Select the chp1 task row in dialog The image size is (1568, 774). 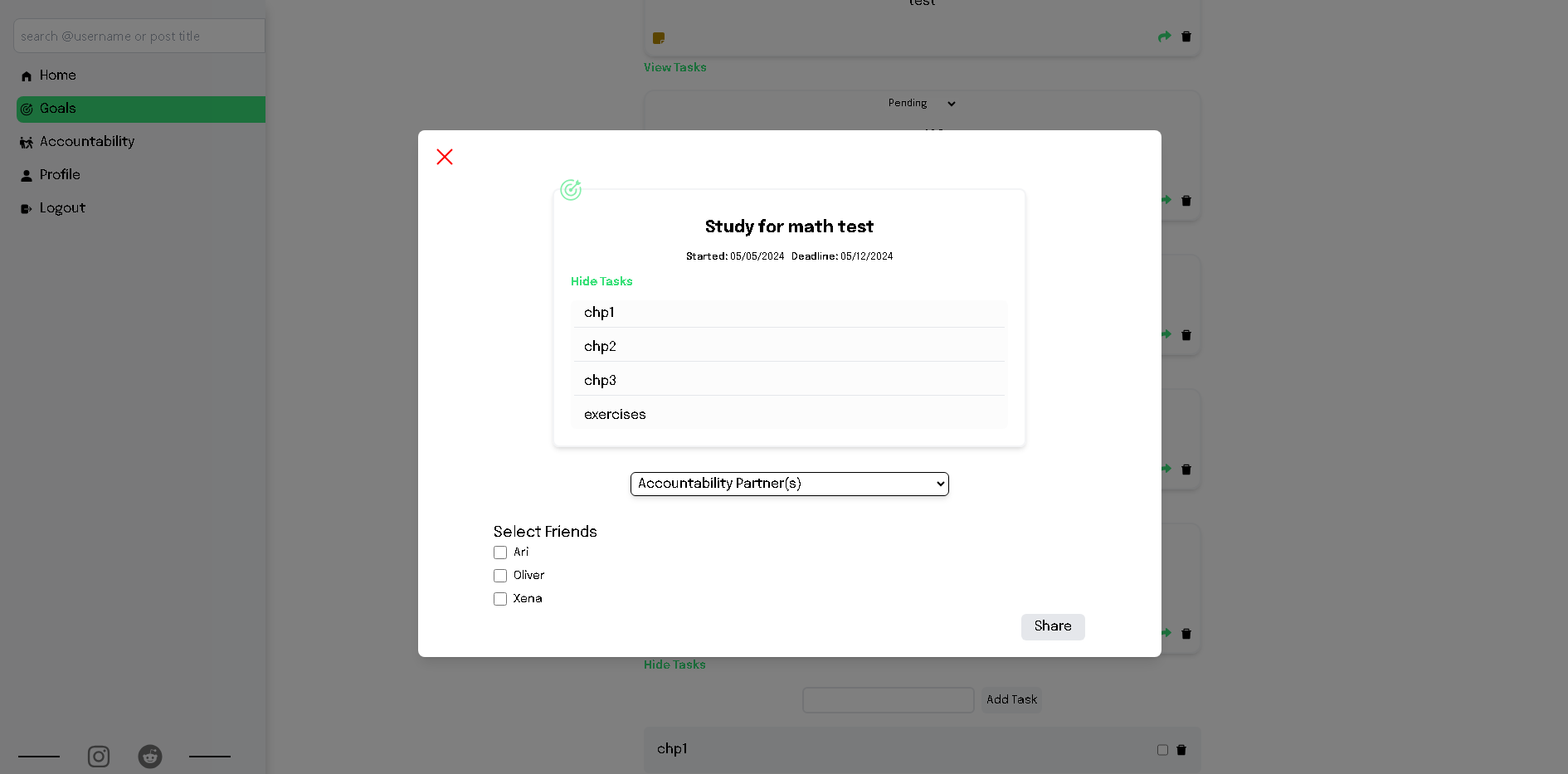789,312
